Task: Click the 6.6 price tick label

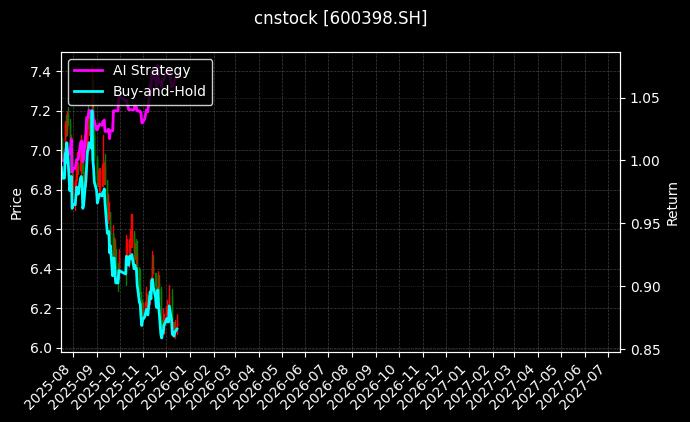Action: [40, 230]
